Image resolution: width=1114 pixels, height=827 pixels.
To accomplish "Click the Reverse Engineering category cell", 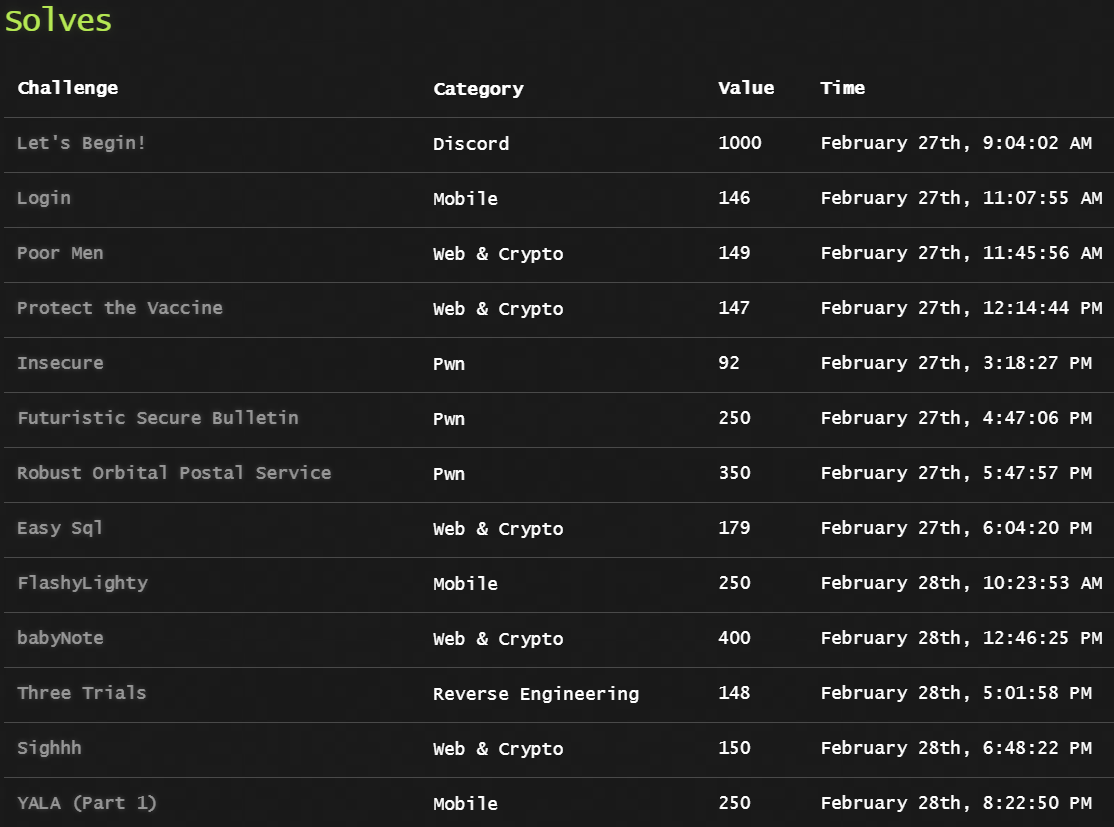I will coord(535,694).
